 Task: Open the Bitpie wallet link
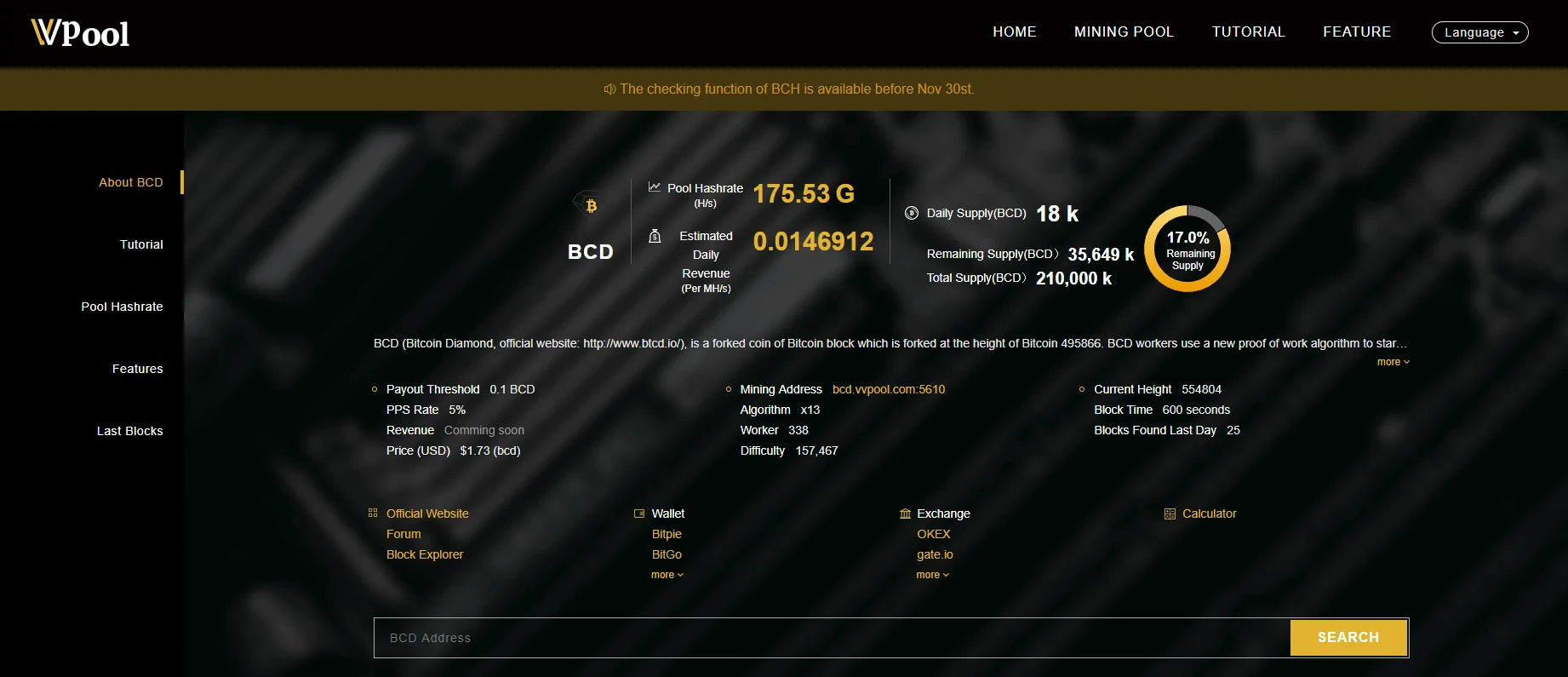(667, 534)
